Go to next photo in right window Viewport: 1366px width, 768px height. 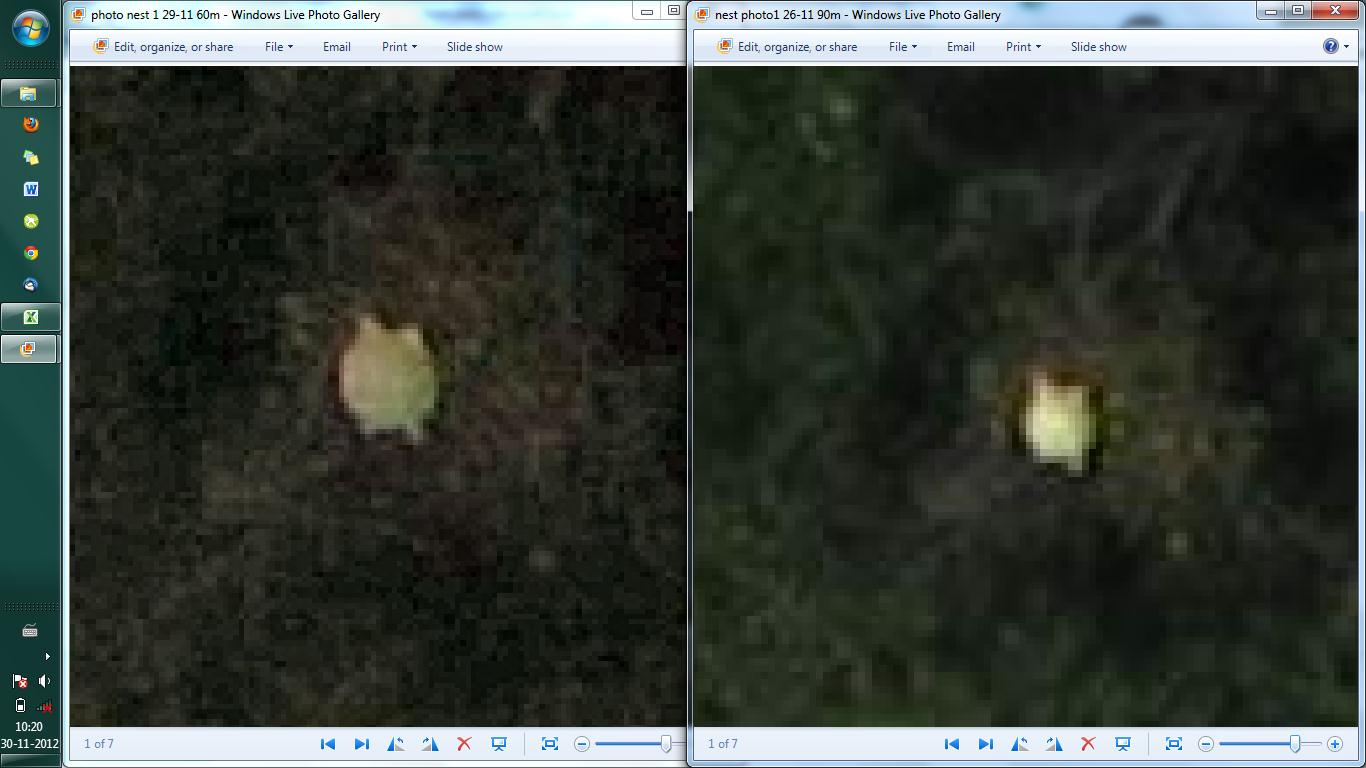[x=986, y=744]
